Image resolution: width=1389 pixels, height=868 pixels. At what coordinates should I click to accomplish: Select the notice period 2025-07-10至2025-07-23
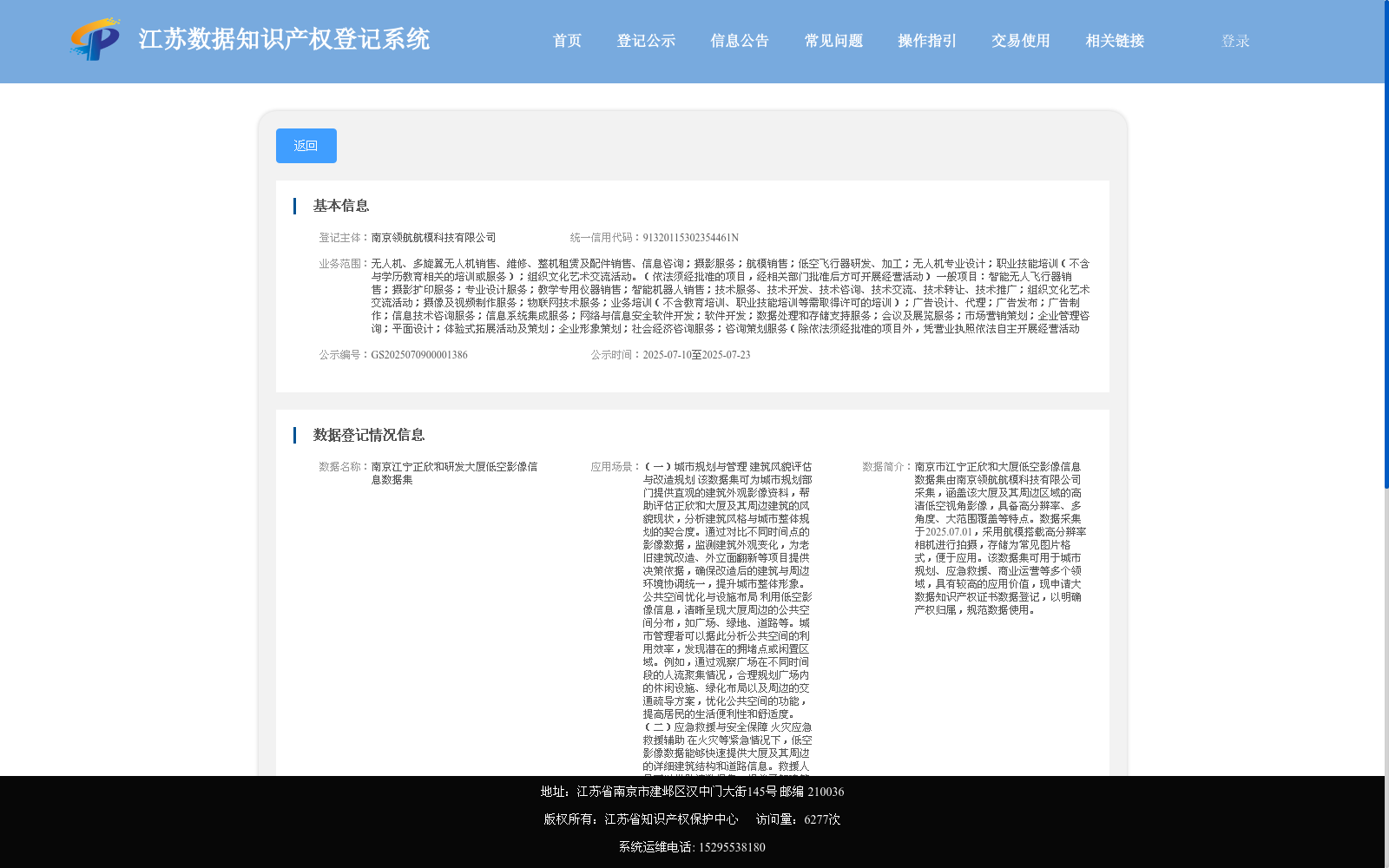click(696, 355)
